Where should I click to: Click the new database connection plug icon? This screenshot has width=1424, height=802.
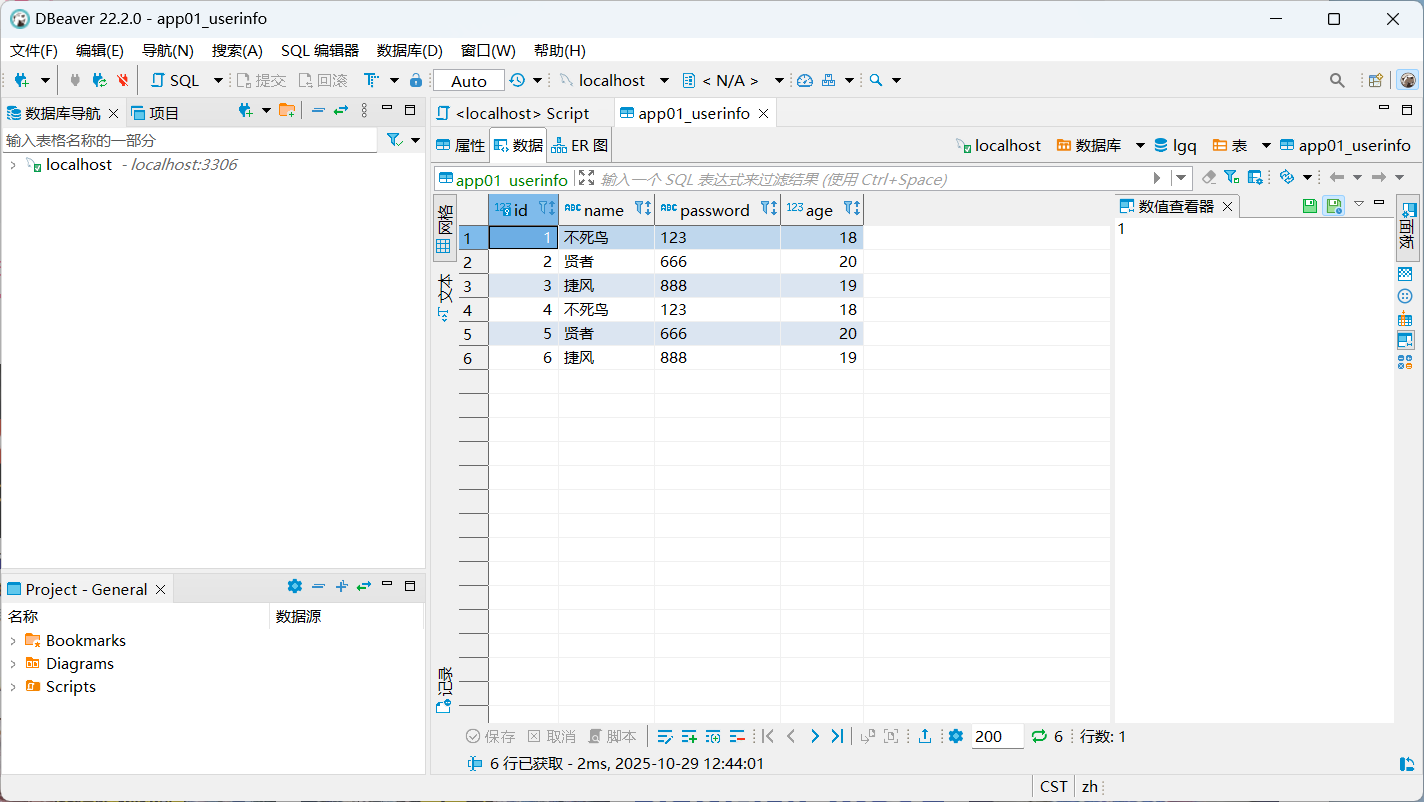click(22, 80)
